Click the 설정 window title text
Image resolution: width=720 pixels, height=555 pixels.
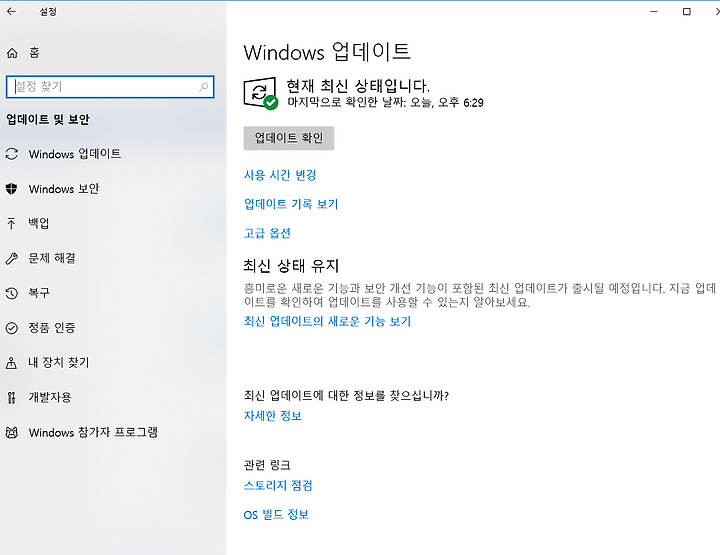click(x=48, y=11)
